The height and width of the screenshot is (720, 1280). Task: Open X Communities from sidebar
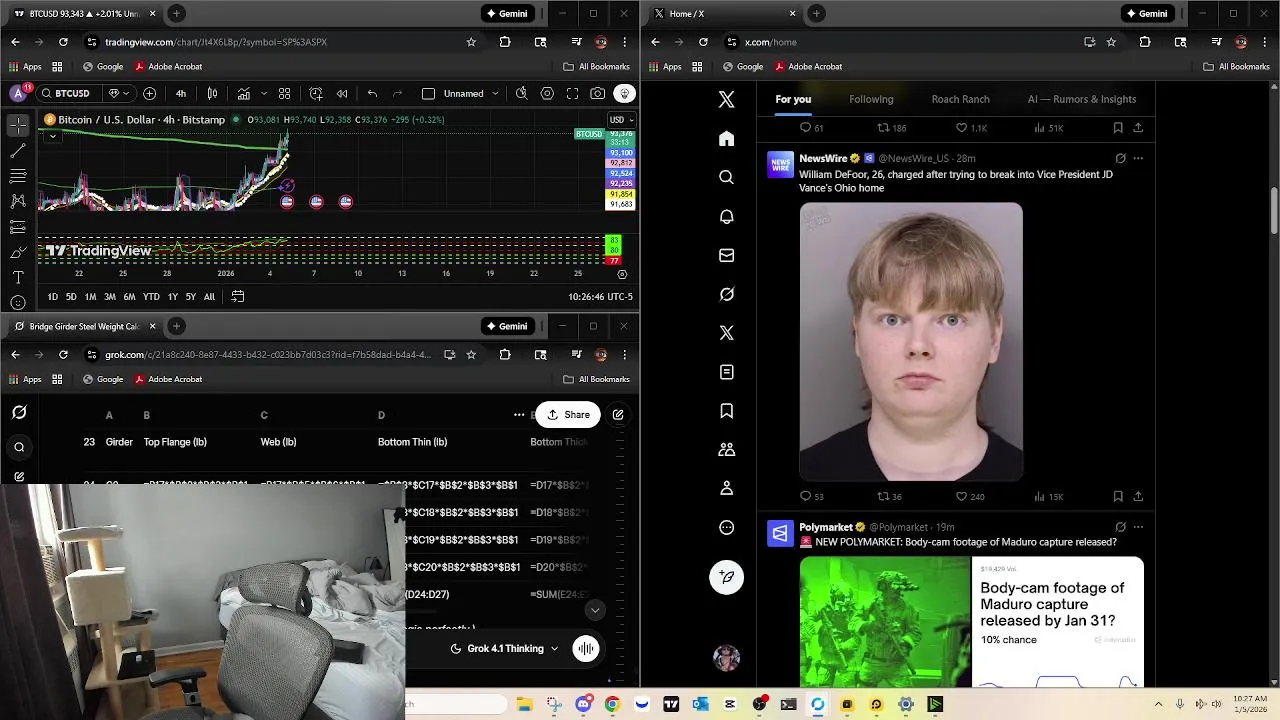click(727, 450)
